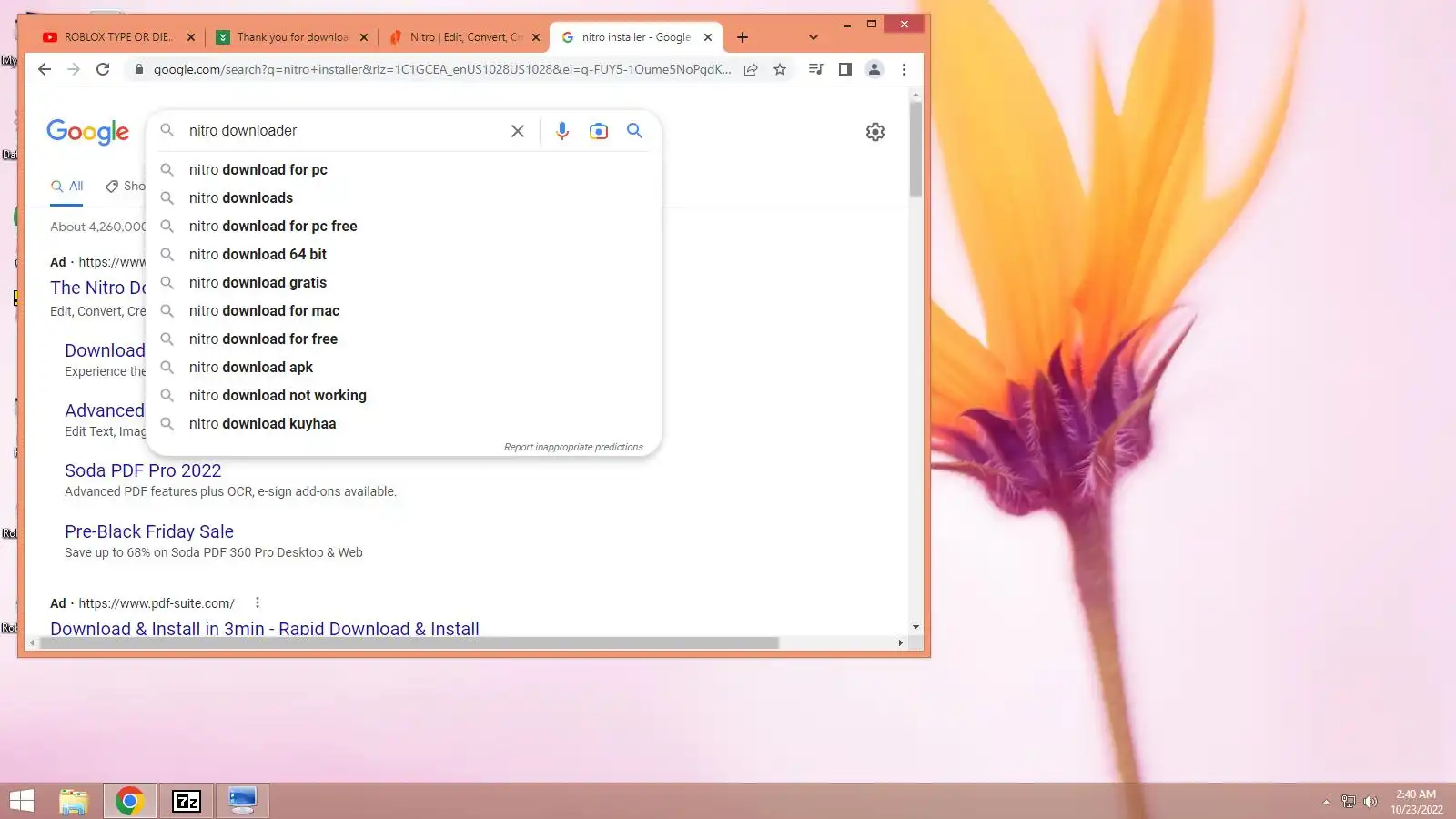Open the monitor app in taskbar
Image resolution: width=1456 pixels, height=819 pixels.
[x=242, y=801]
